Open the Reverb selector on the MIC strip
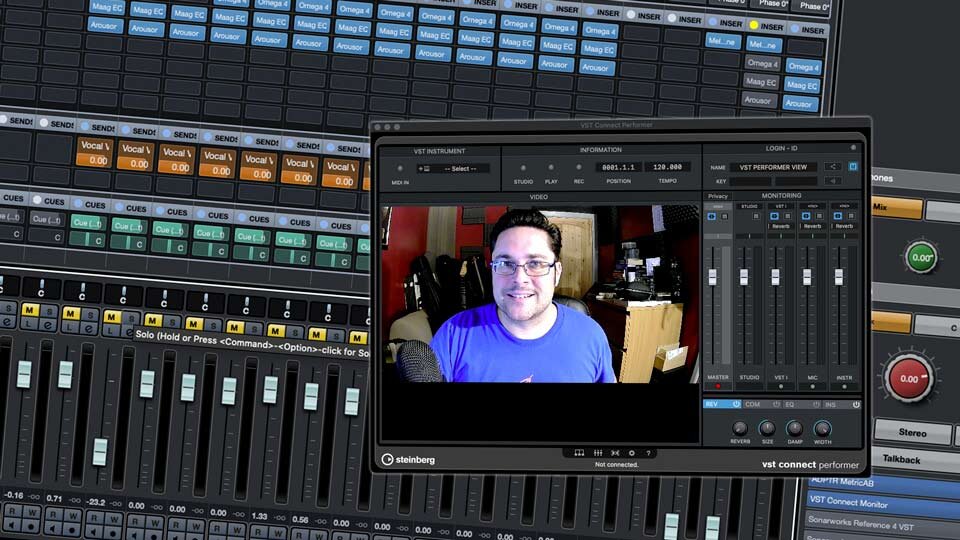The image size is (960, 540). tap(812, 227)
